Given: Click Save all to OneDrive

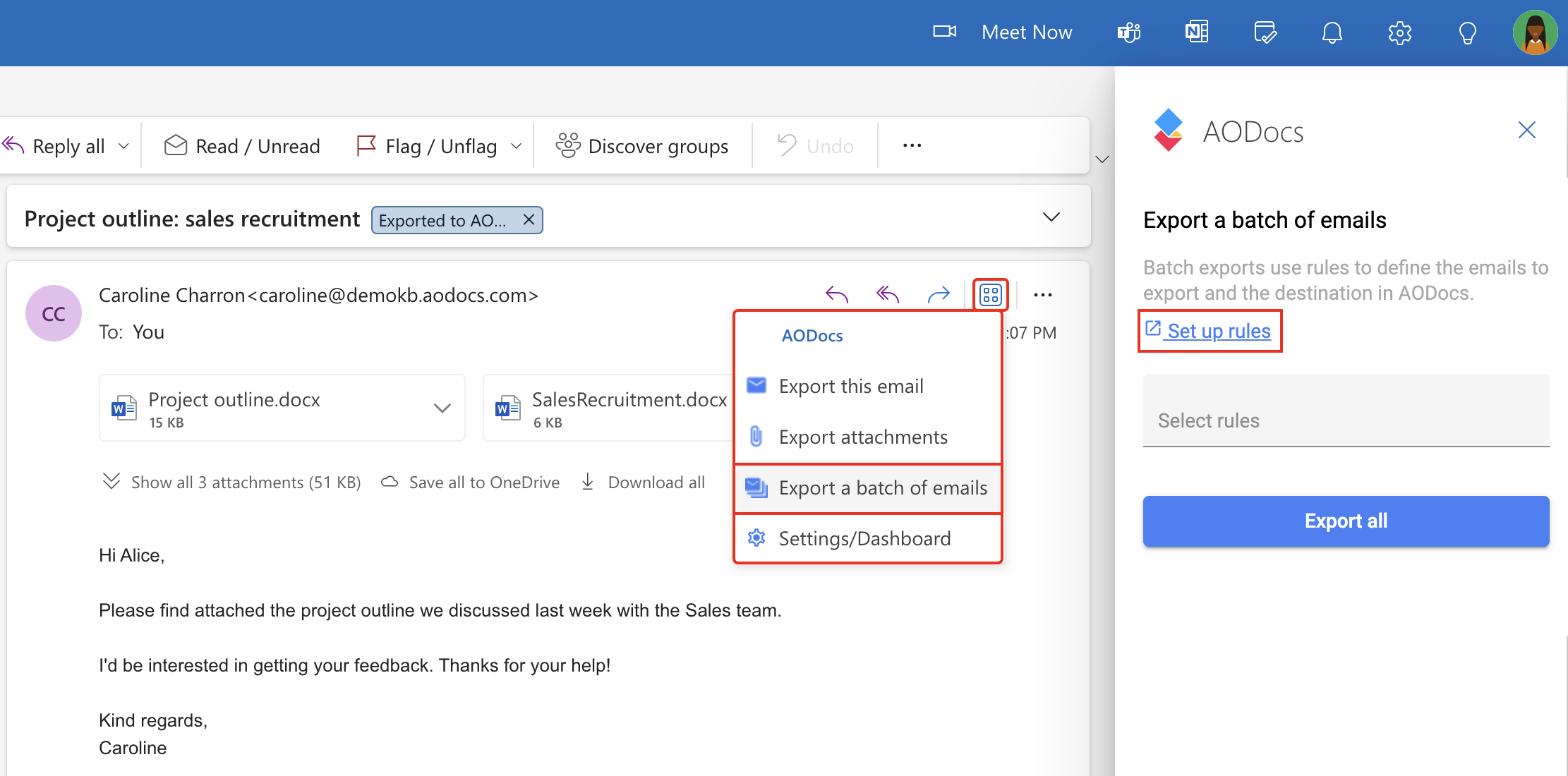Looking at the screenshot, I should tap(471, 482).
